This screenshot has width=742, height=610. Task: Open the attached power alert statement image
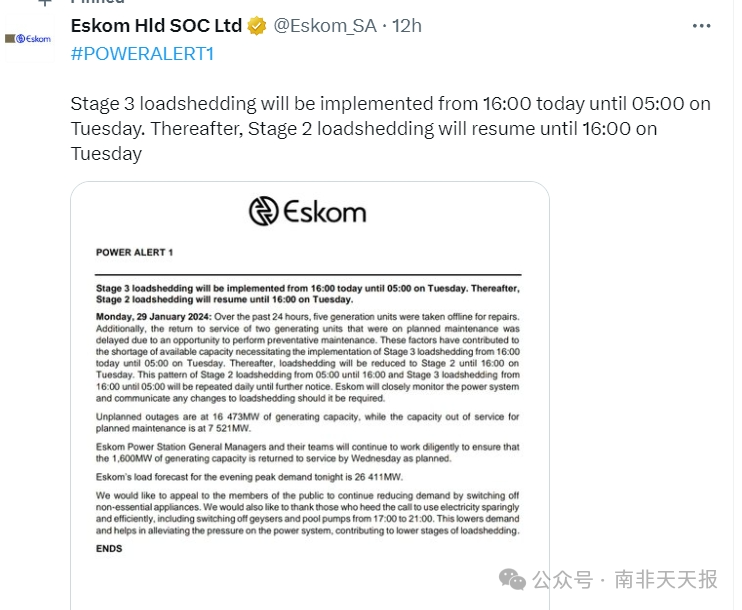click(x=310, y=396)
